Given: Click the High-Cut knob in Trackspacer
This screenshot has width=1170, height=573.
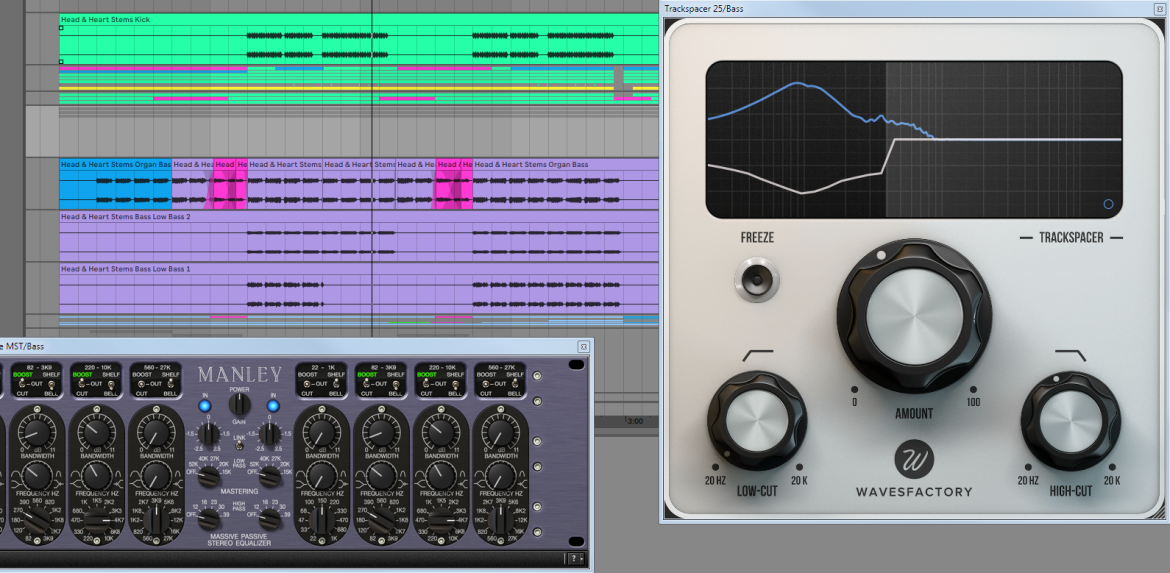Looking at the screenshot, I should click(x=1070, y=422).
